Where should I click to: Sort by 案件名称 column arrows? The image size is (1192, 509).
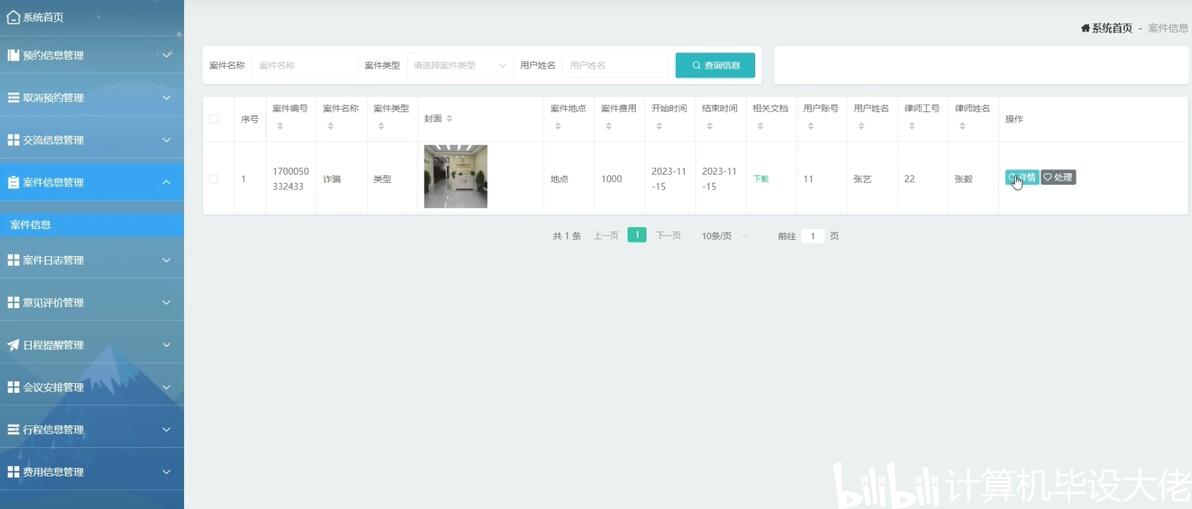330,126
